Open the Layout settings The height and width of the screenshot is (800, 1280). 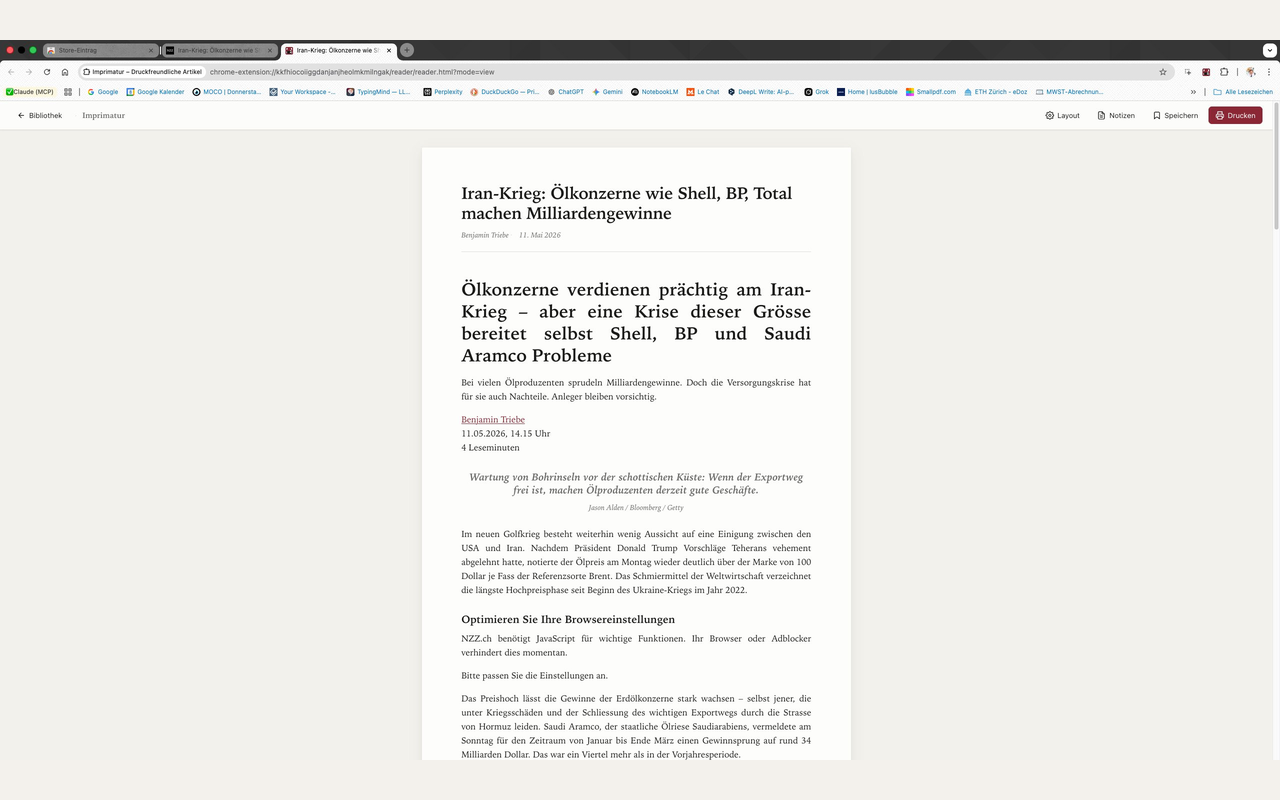pos(1062,115)
